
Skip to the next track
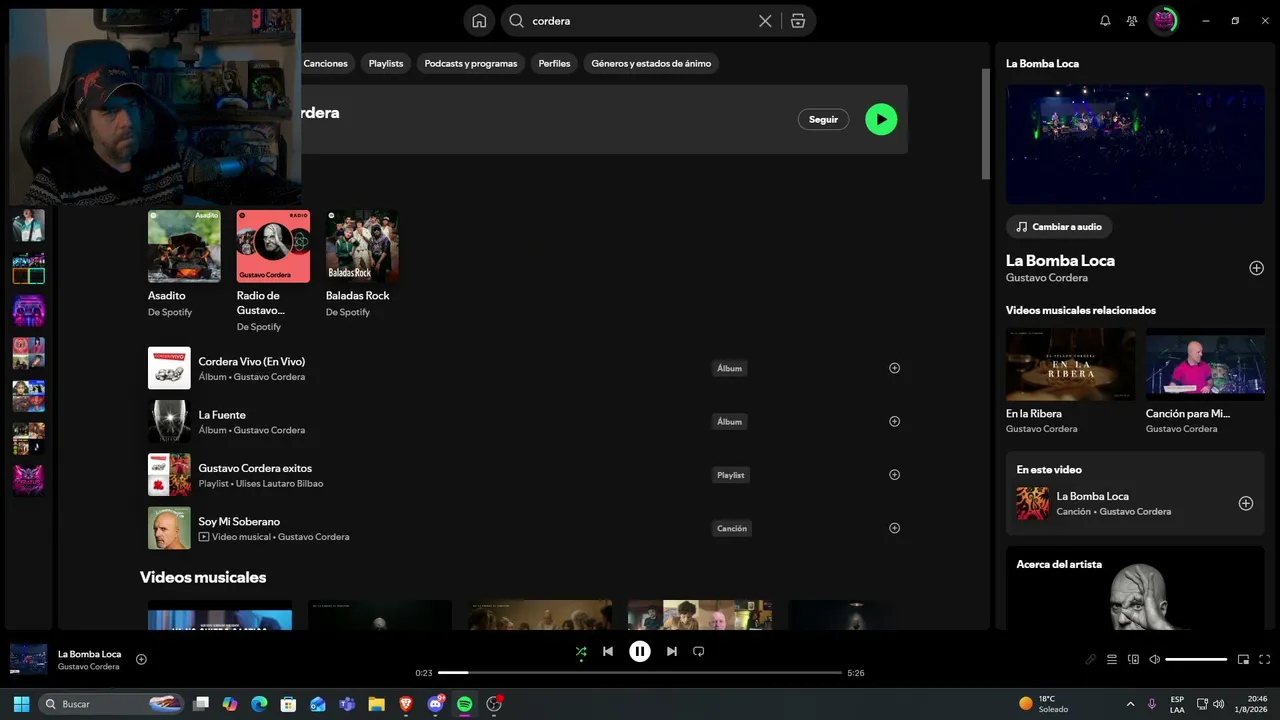tap(672, 651)
